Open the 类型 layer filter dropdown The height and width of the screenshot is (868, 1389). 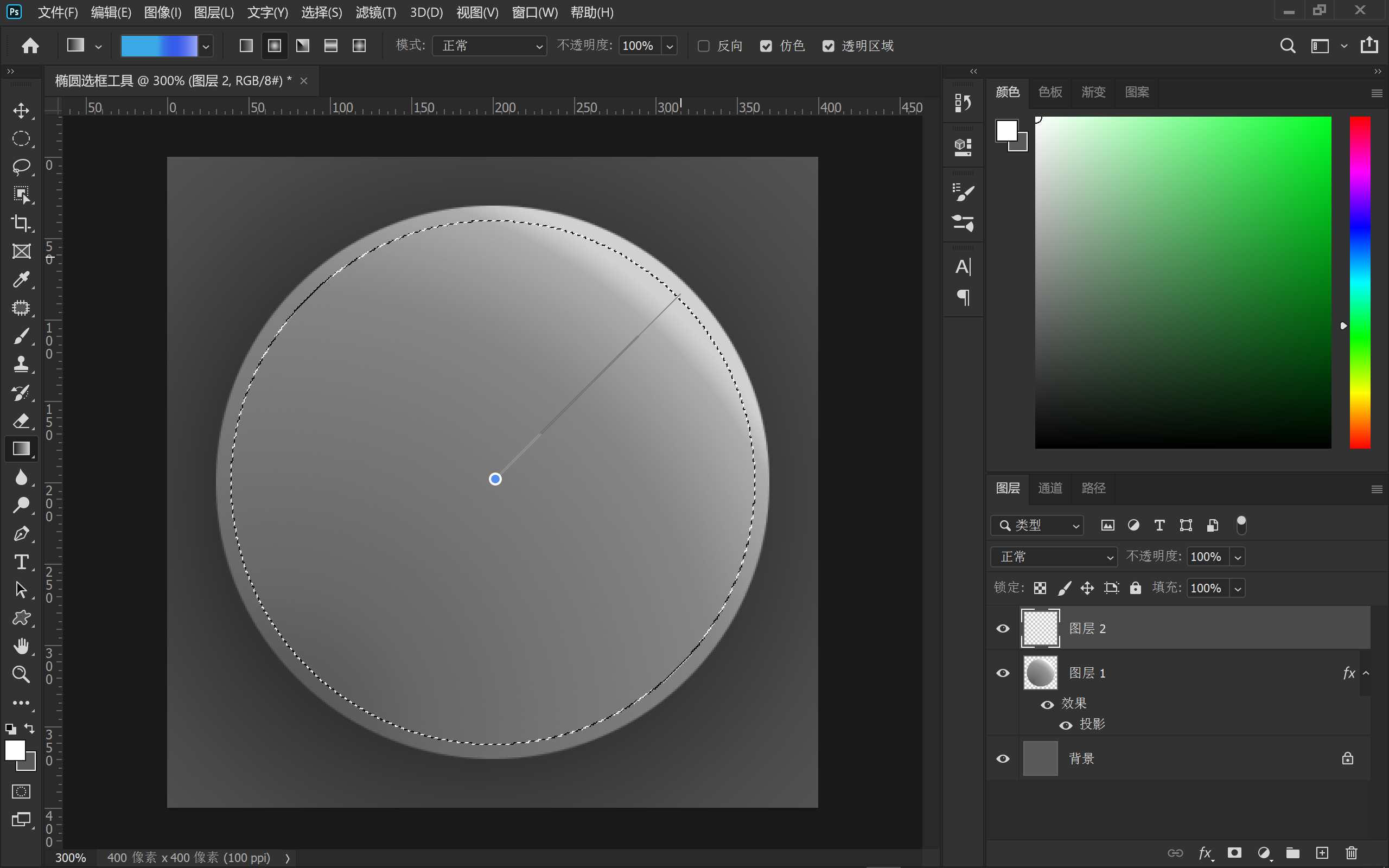(x=1037, y=525)
